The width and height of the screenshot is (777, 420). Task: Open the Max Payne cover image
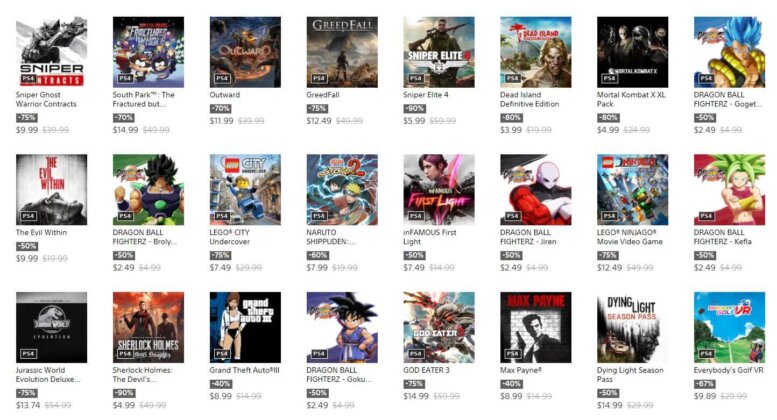(x=536, y=327)
